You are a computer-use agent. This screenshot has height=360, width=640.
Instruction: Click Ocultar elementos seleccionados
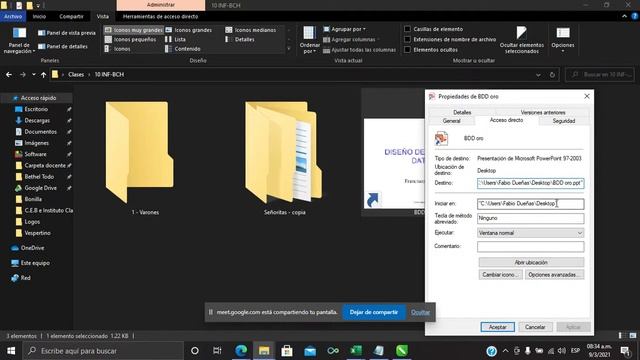point(522,40)
